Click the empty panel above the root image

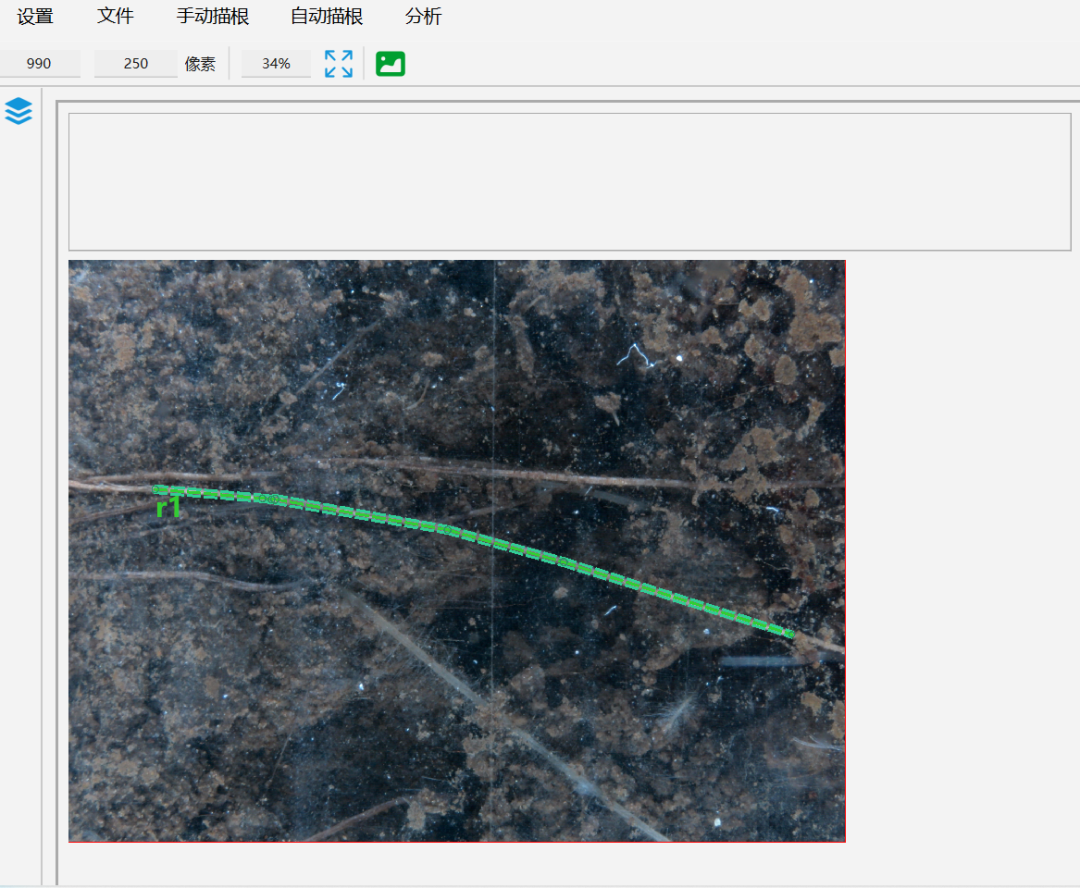coord(569,181)
